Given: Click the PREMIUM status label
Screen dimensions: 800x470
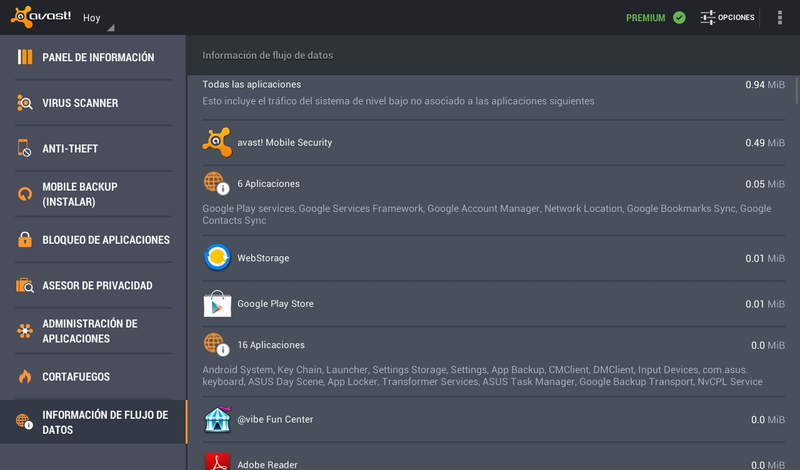Looking at the screenshot, I should click(x=645, y=18).
